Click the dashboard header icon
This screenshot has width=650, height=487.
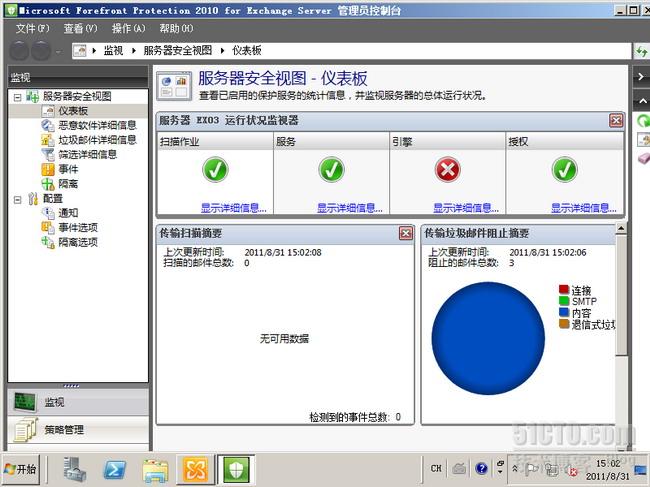pos(174,86)
